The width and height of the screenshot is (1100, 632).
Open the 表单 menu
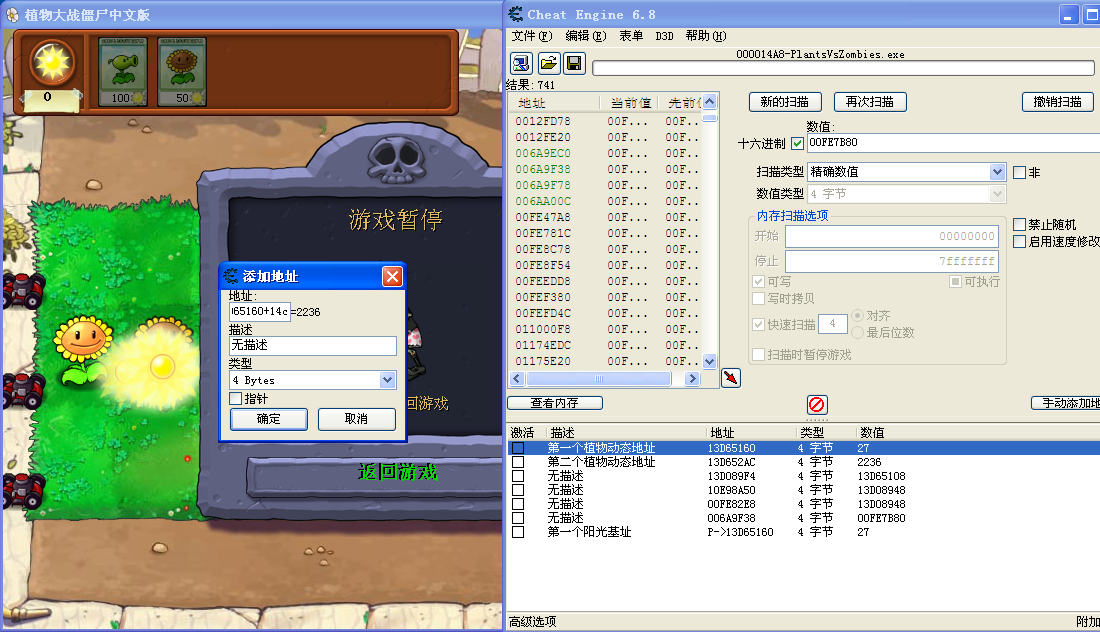[x=631, y=36]
